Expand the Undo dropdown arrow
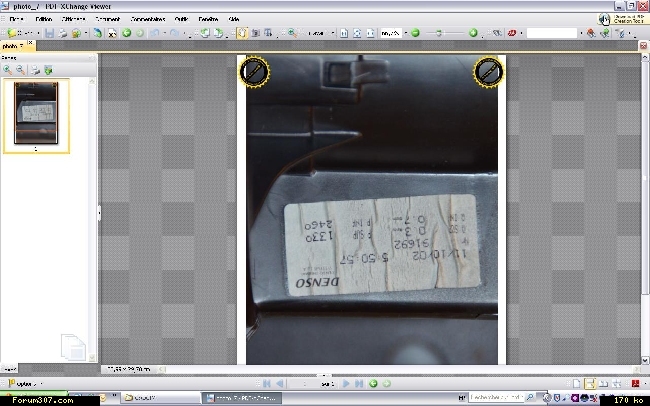This screenshot has height=406, width=650. pos(165,33)
